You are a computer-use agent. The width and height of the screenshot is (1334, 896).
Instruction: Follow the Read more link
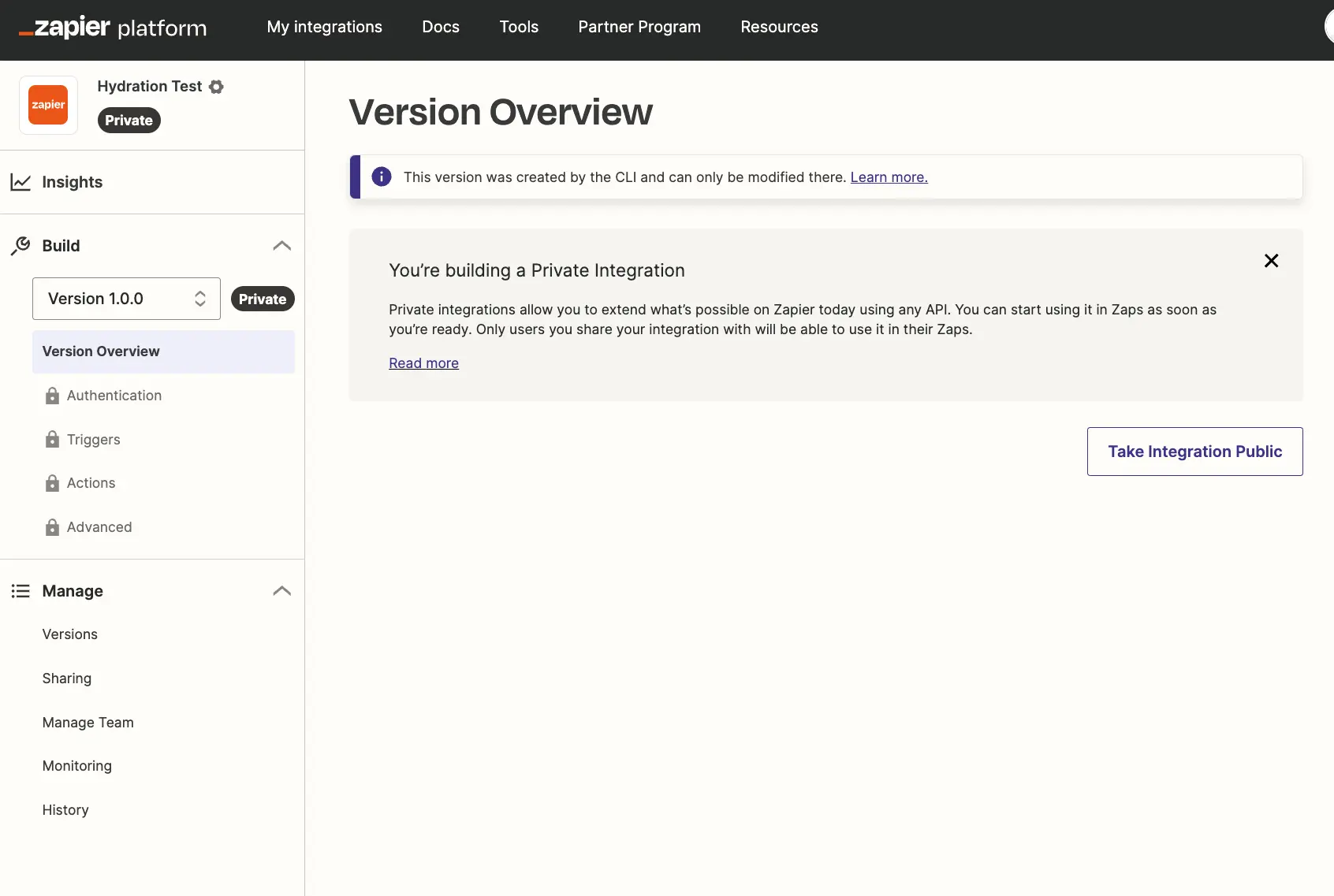[x=423, y=363]
